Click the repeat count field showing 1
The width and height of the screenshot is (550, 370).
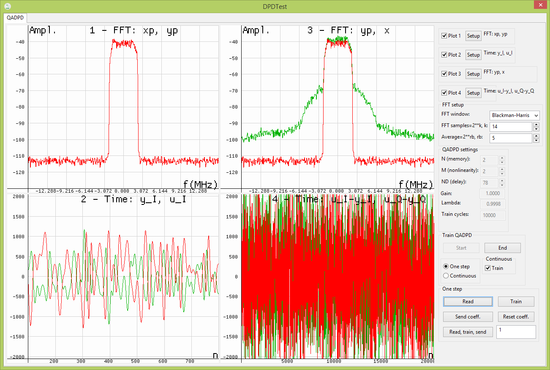(x=516, y=332)
